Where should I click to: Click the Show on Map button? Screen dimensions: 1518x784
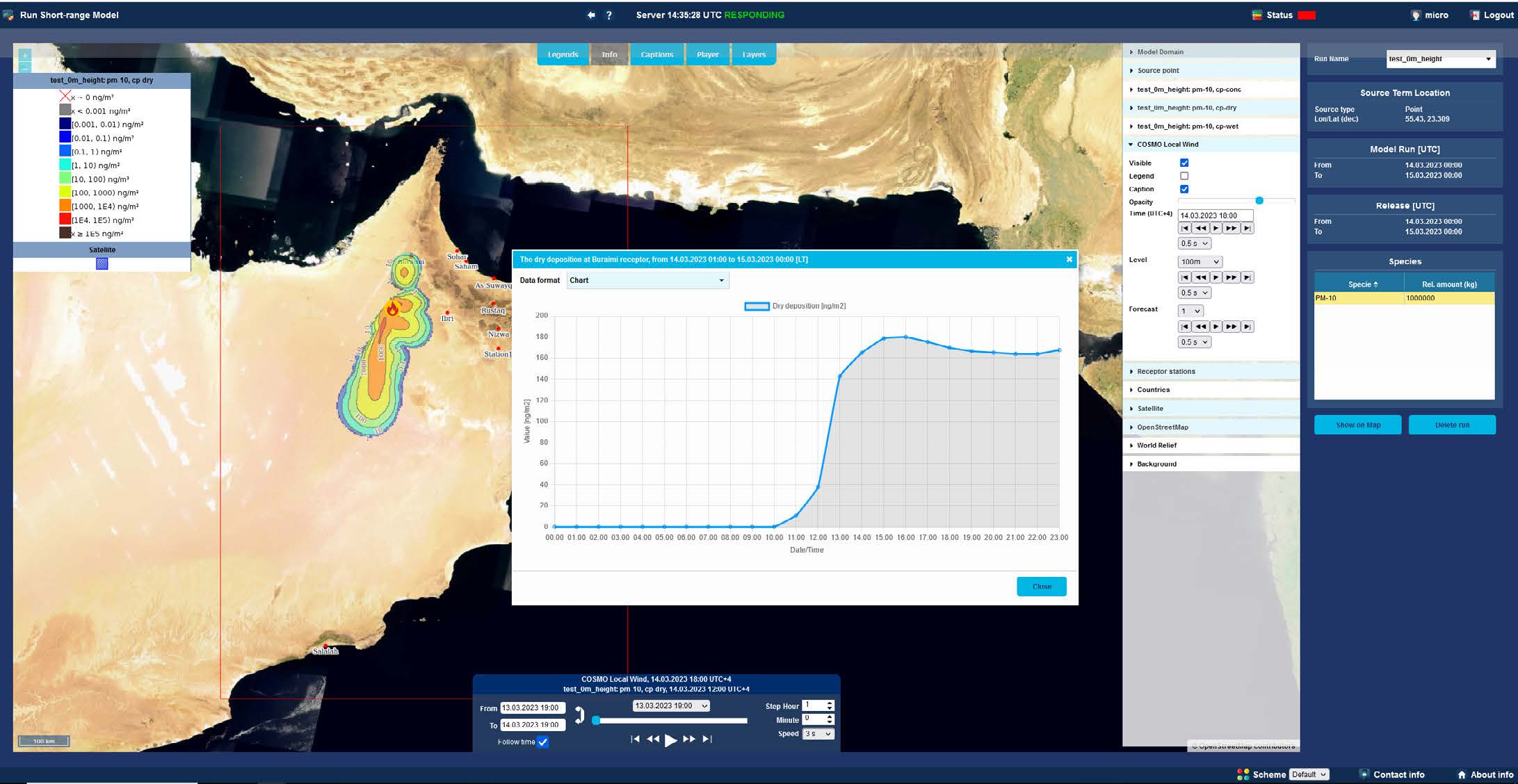[1357, 425]
